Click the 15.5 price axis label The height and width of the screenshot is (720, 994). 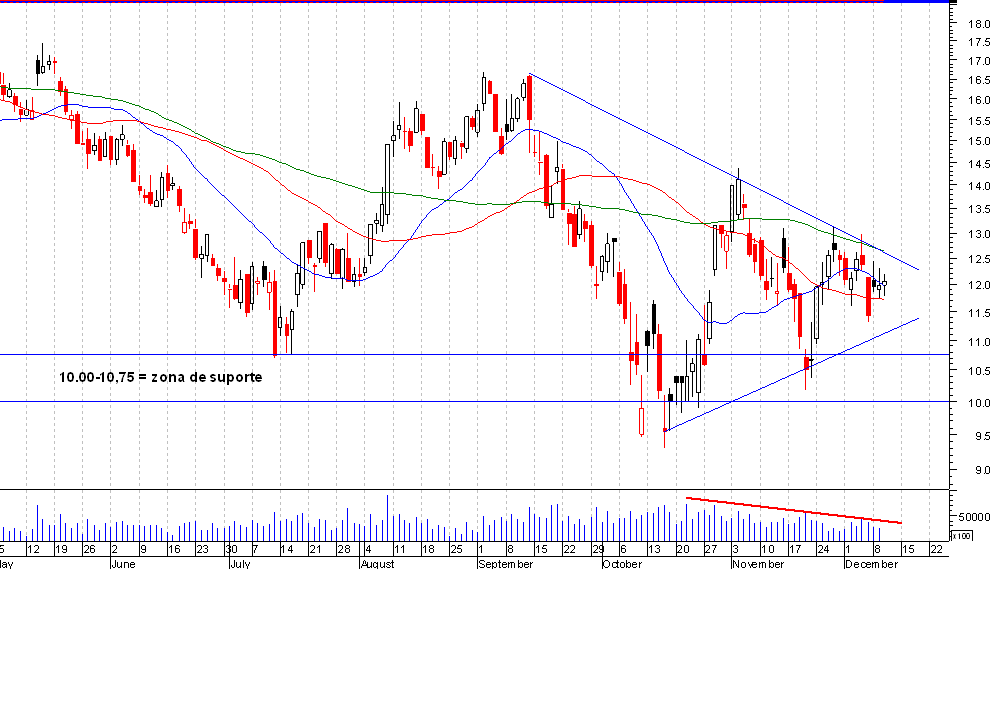[x=979, y=121]
